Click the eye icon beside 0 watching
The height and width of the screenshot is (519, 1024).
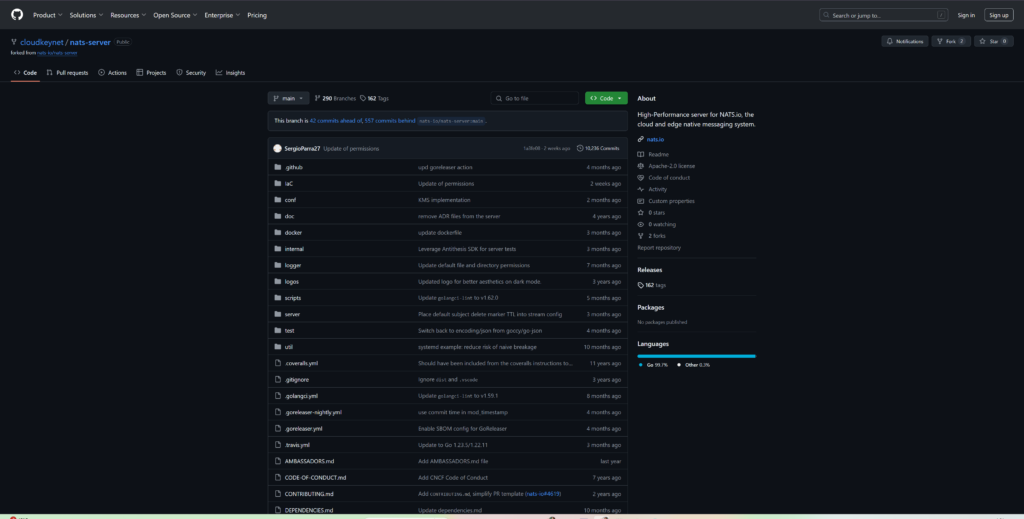coord(641,224)
